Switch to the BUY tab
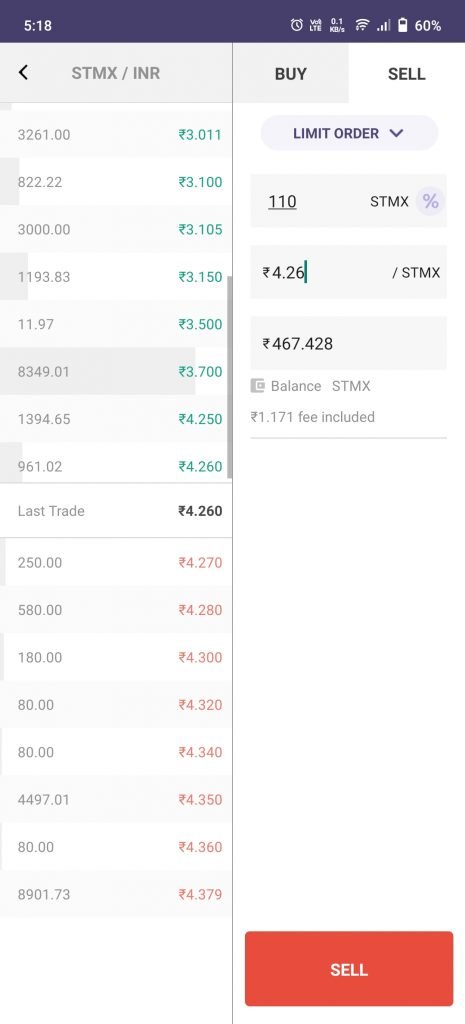 click(291, 73)
